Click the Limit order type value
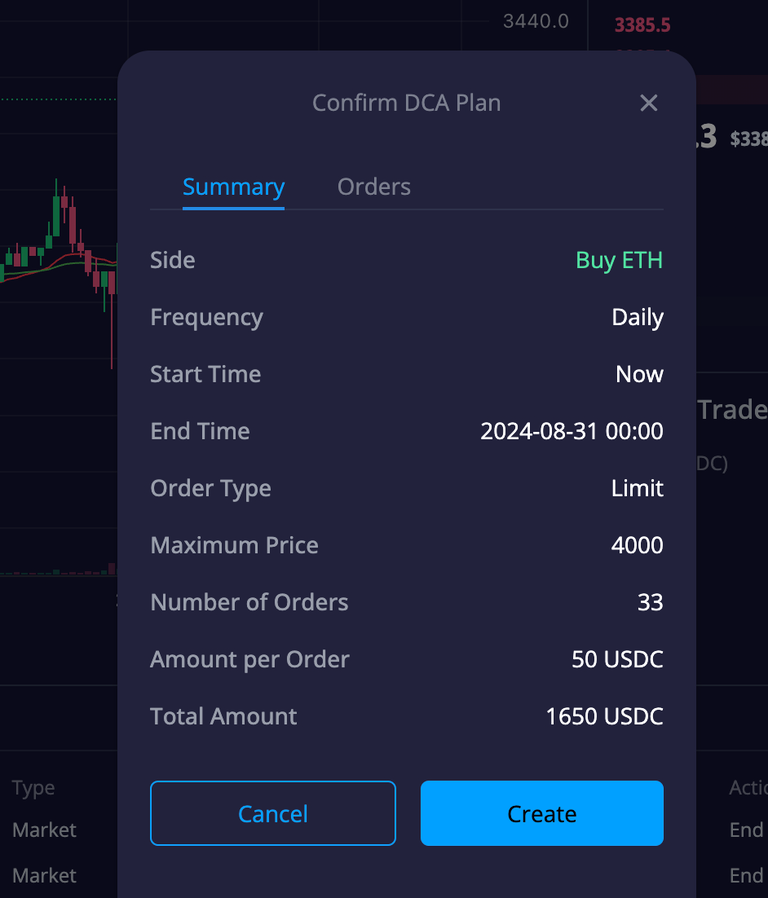The width and height of the screenshot is (768, 898). (x=637, y=489)
